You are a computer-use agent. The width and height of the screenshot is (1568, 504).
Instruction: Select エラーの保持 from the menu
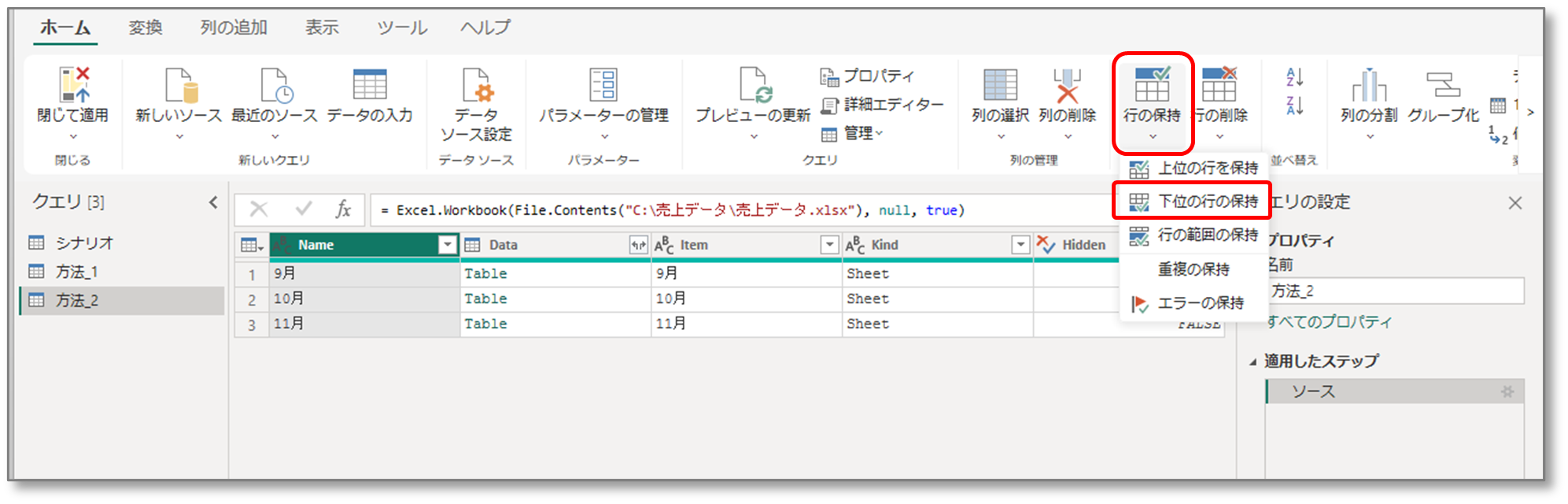tap(1194, 303)
